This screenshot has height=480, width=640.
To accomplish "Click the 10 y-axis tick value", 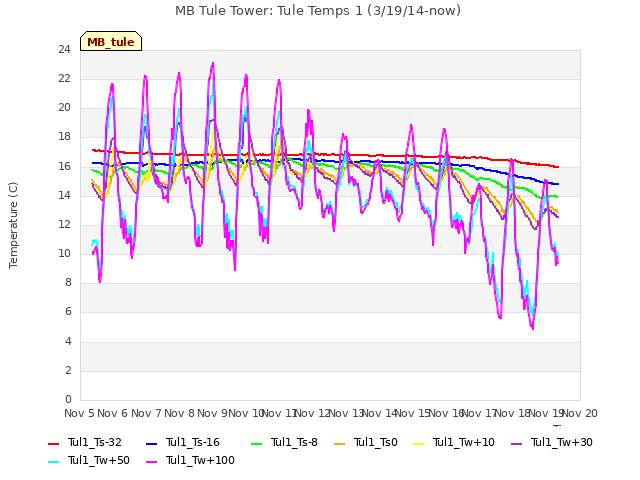I will pos(64,253).
